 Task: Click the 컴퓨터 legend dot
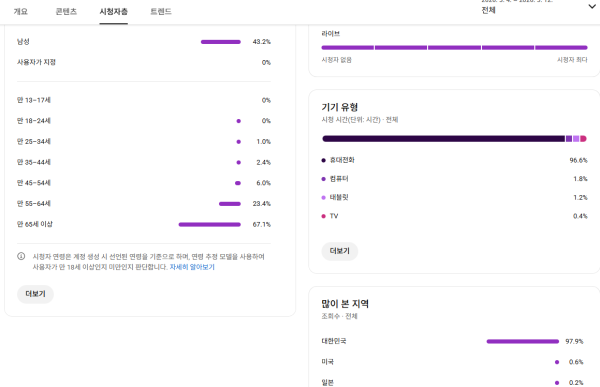[x=323, y=179]
